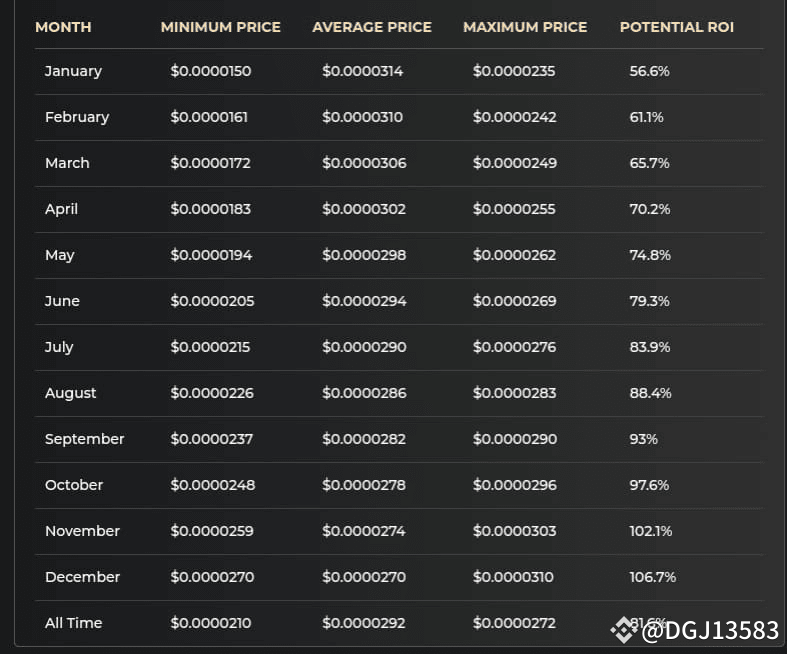The height and width of the screenshot is (654, 787).
Task: Click the MINIMUM PRICE column header
Action: pyautogui.click(x=220, y=27)
